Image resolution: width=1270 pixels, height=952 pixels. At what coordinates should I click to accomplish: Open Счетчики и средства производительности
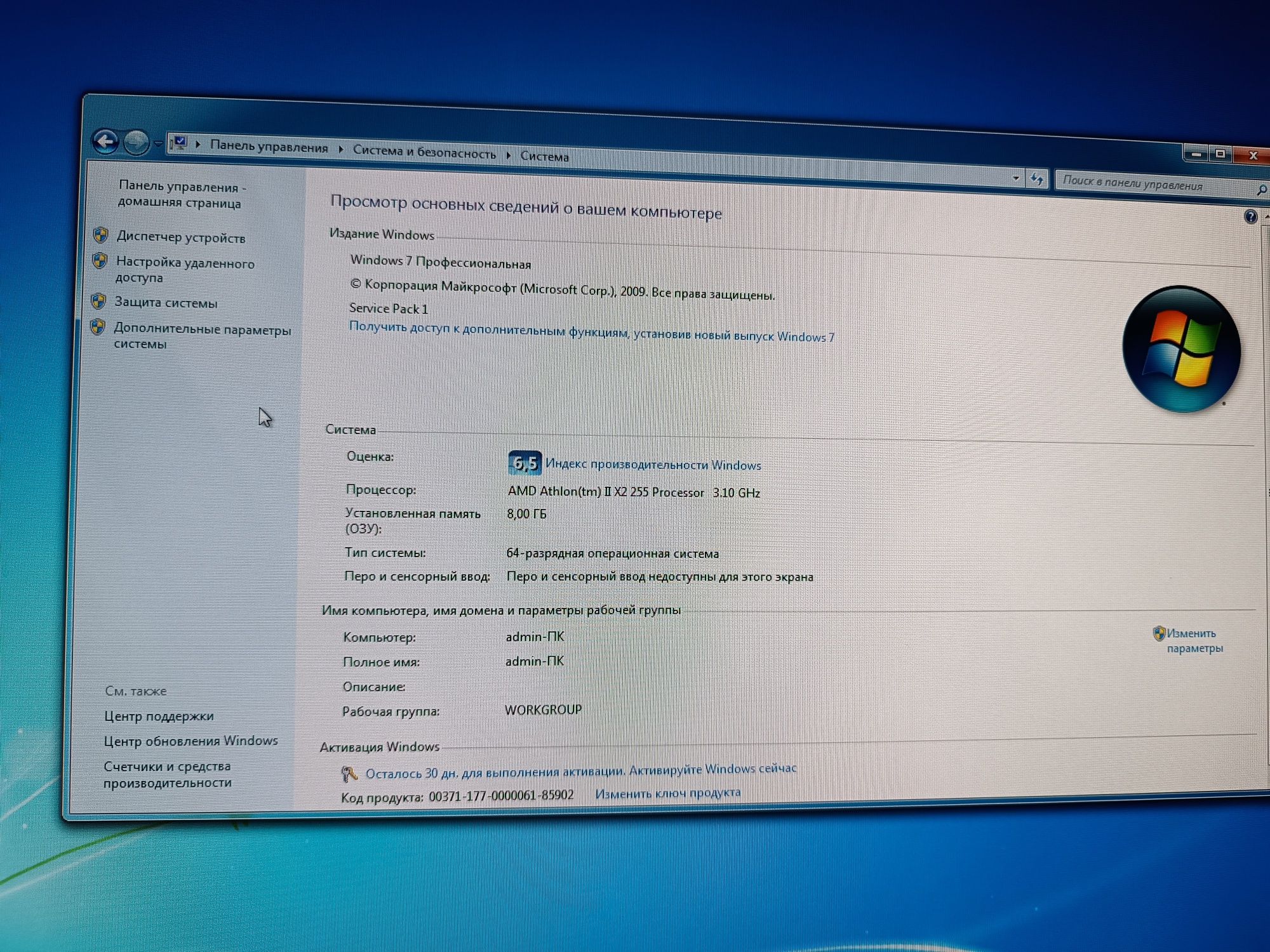pyautogui.click(x=168, y=774)
